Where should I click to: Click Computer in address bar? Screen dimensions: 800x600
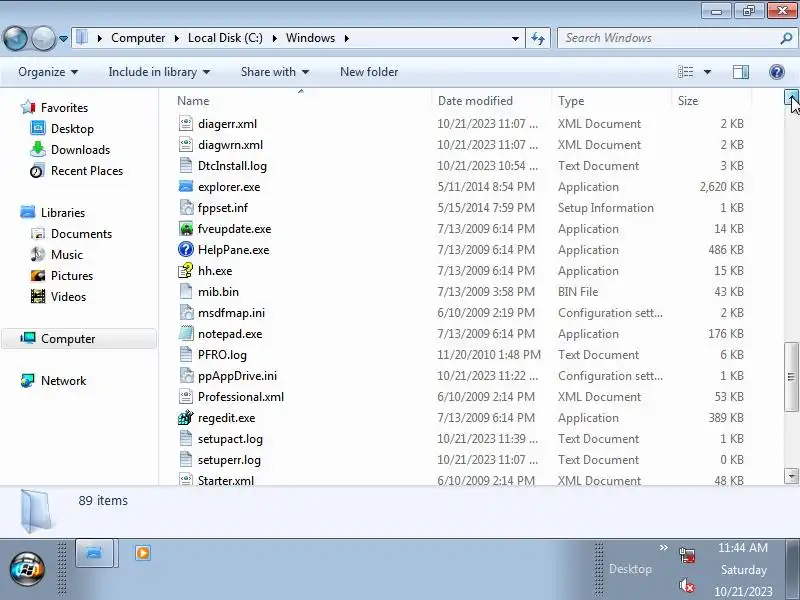pos(138,38)
